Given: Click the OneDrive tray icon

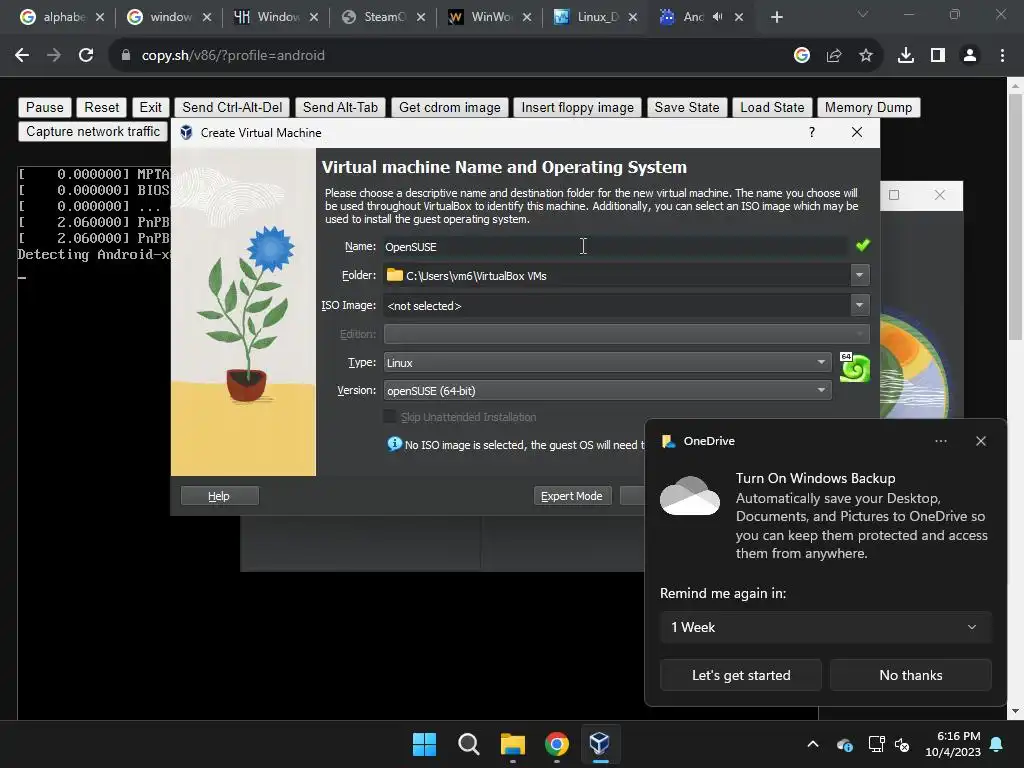Looking at the screenshot, I should tap(844, 744).
